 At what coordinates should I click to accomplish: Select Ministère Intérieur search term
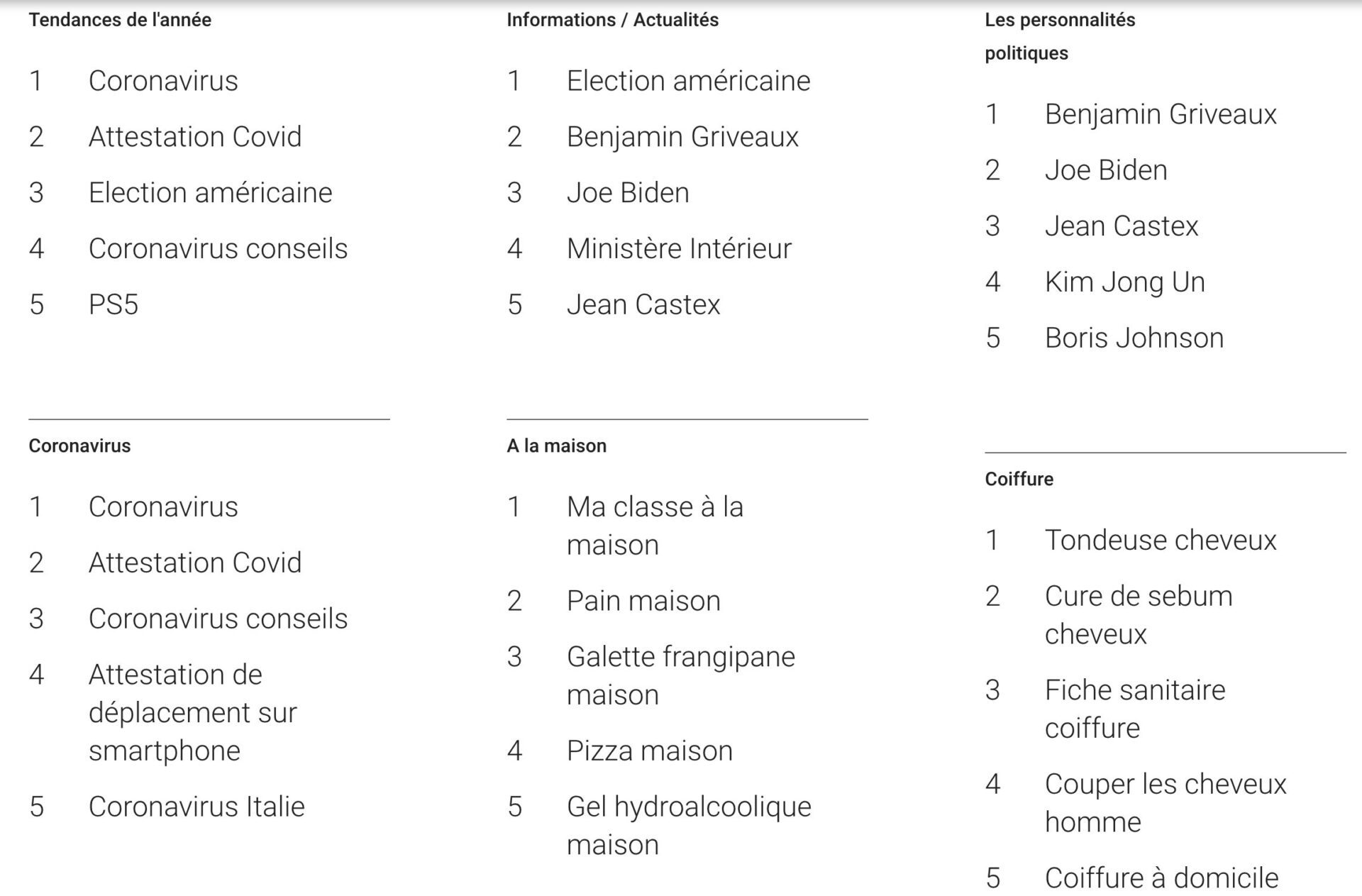(x=678, y=249)
